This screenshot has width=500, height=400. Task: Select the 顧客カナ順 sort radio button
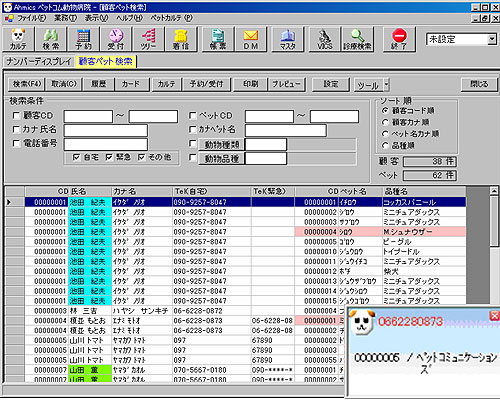pyautogui.click(x=385, y=122)
